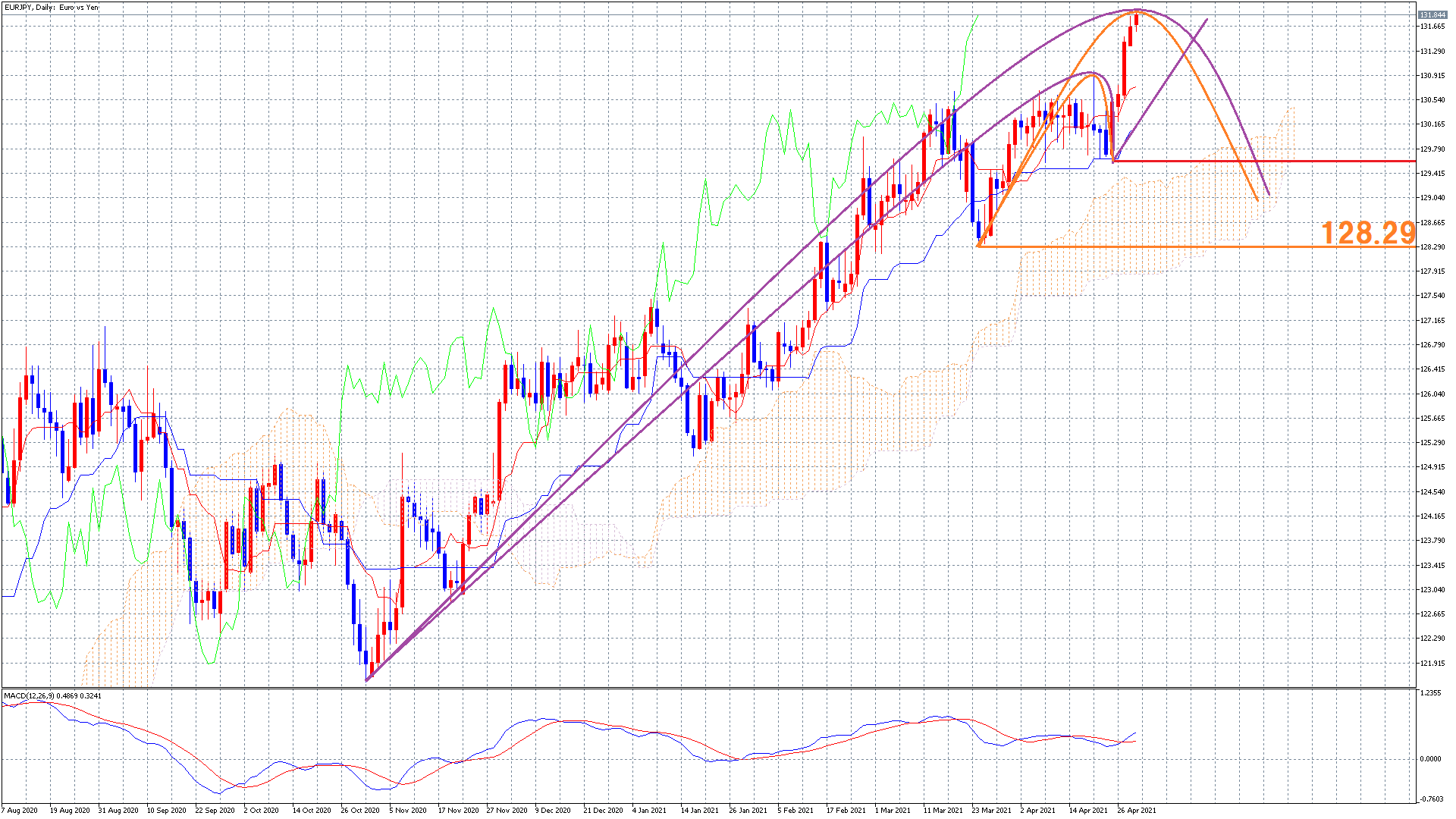
Task: Select the current price tag 131.844
Action: (1432, 15)
